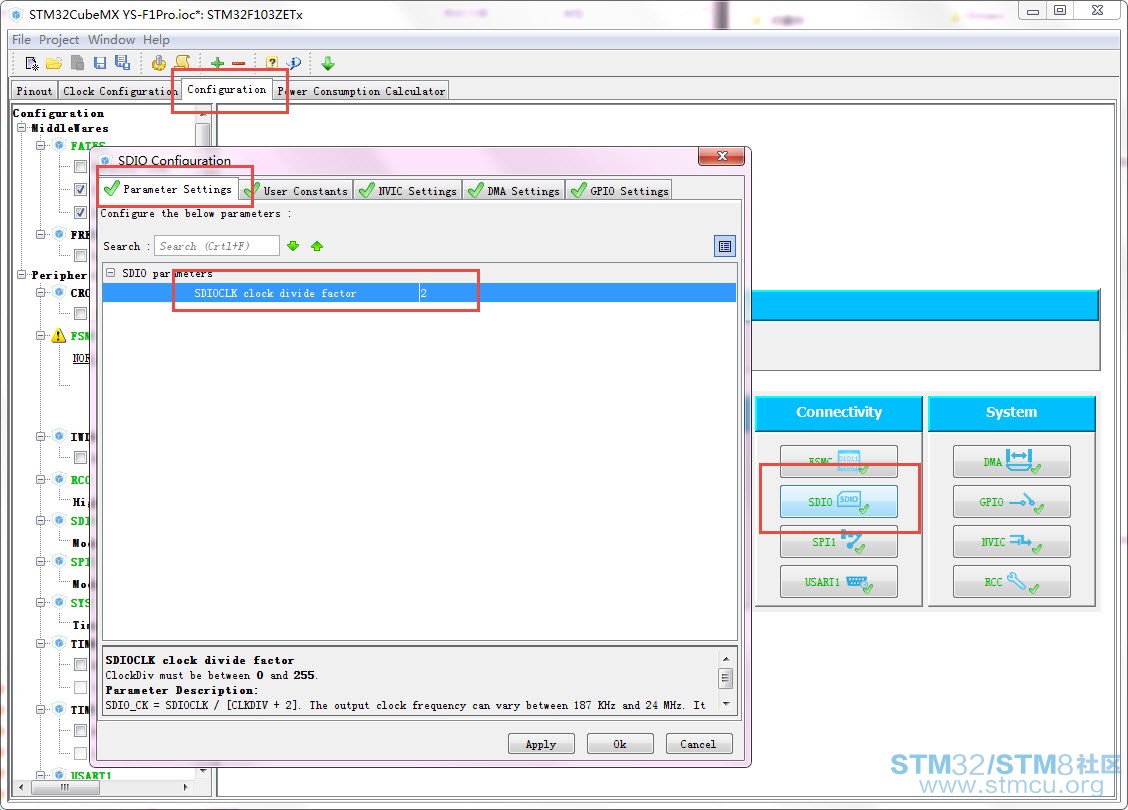The height and width of the screenshot is (810, 1128).
Task: Collapse the IWDG tree node
Action: coord(40,436)
